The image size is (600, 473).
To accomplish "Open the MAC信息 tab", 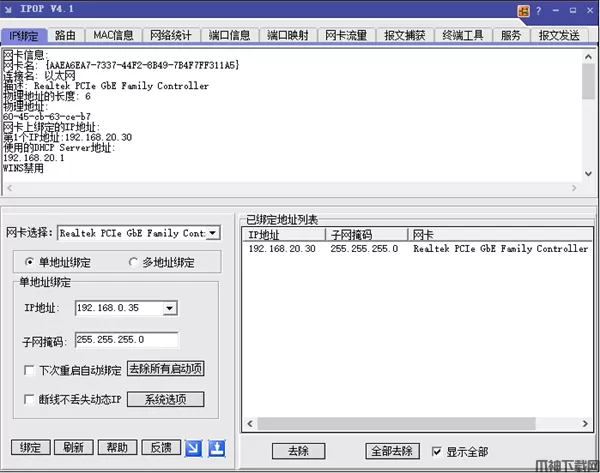I will (113, 36).
